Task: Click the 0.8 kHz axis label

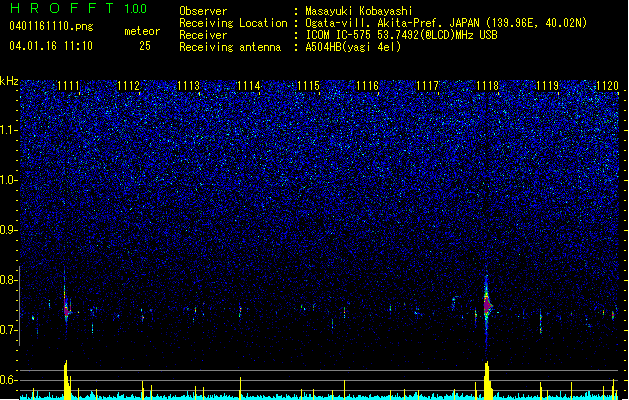Action: (9, 280)
